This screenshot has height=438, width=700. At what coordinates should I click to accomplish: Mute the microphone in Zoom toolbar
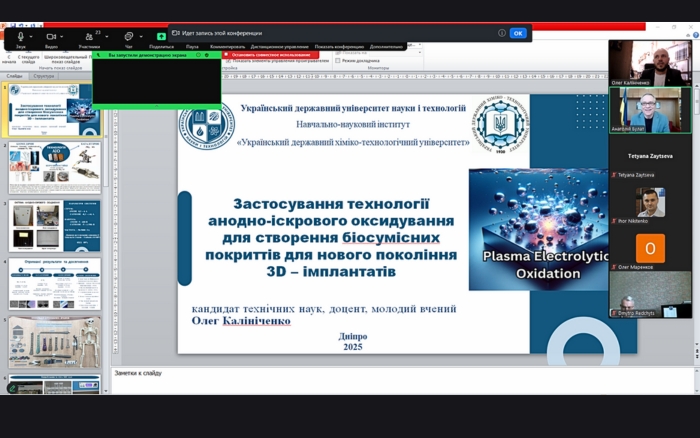(x=20, y=36)
